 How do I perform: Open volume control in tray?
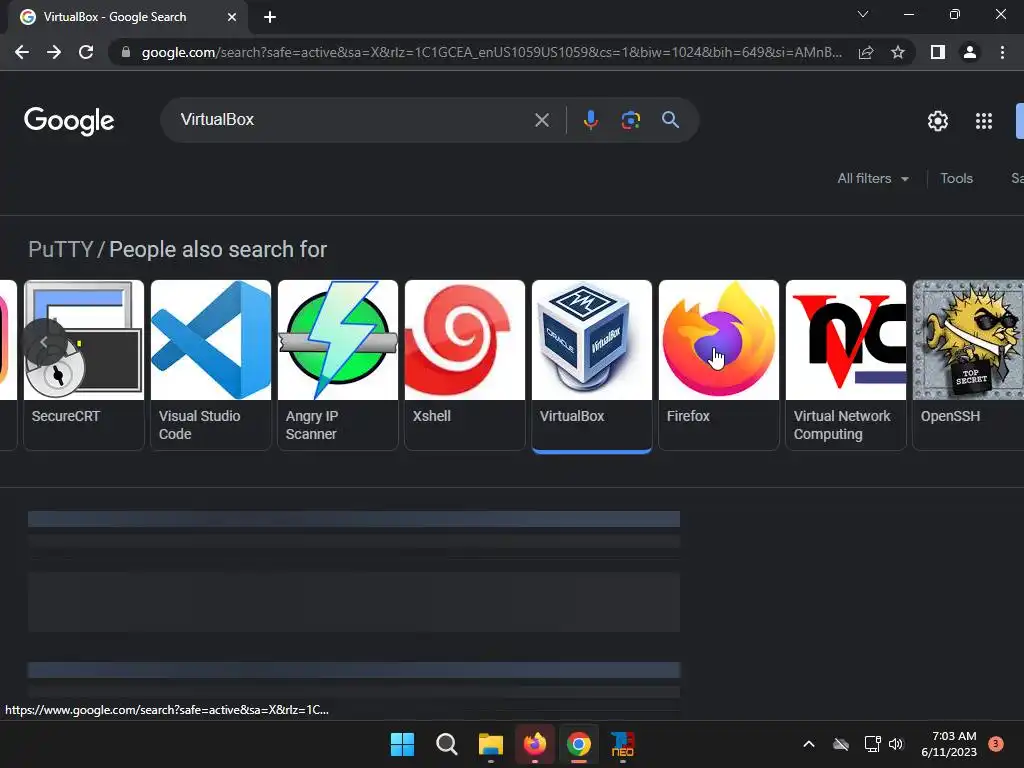pos(896,744)
